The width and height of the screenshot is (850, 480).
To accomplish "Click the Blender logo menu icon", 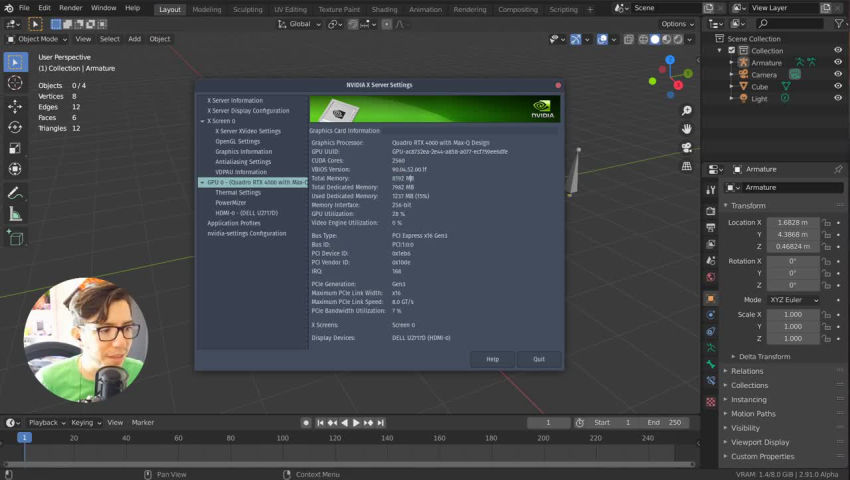I will (x=9, y=8).
